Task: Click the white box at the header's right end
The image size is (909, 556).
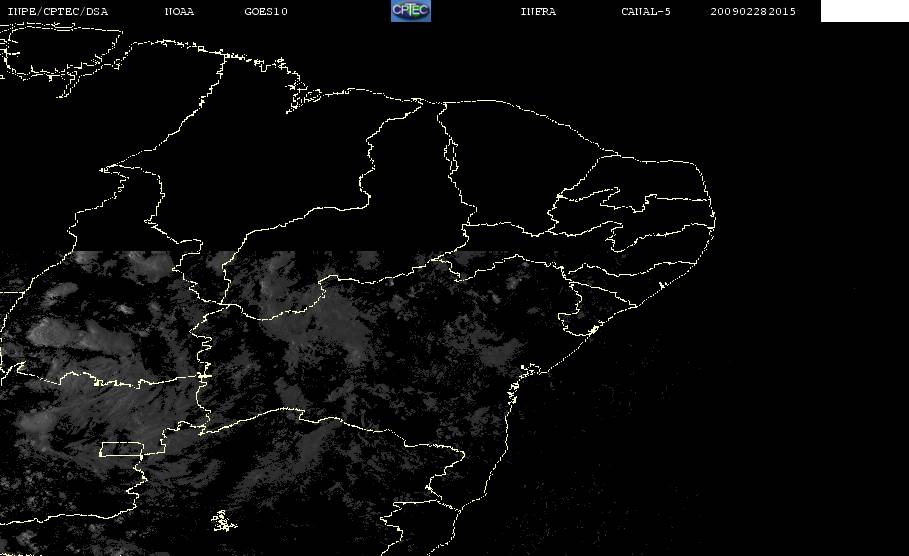Action: click(x=864, y=11)
